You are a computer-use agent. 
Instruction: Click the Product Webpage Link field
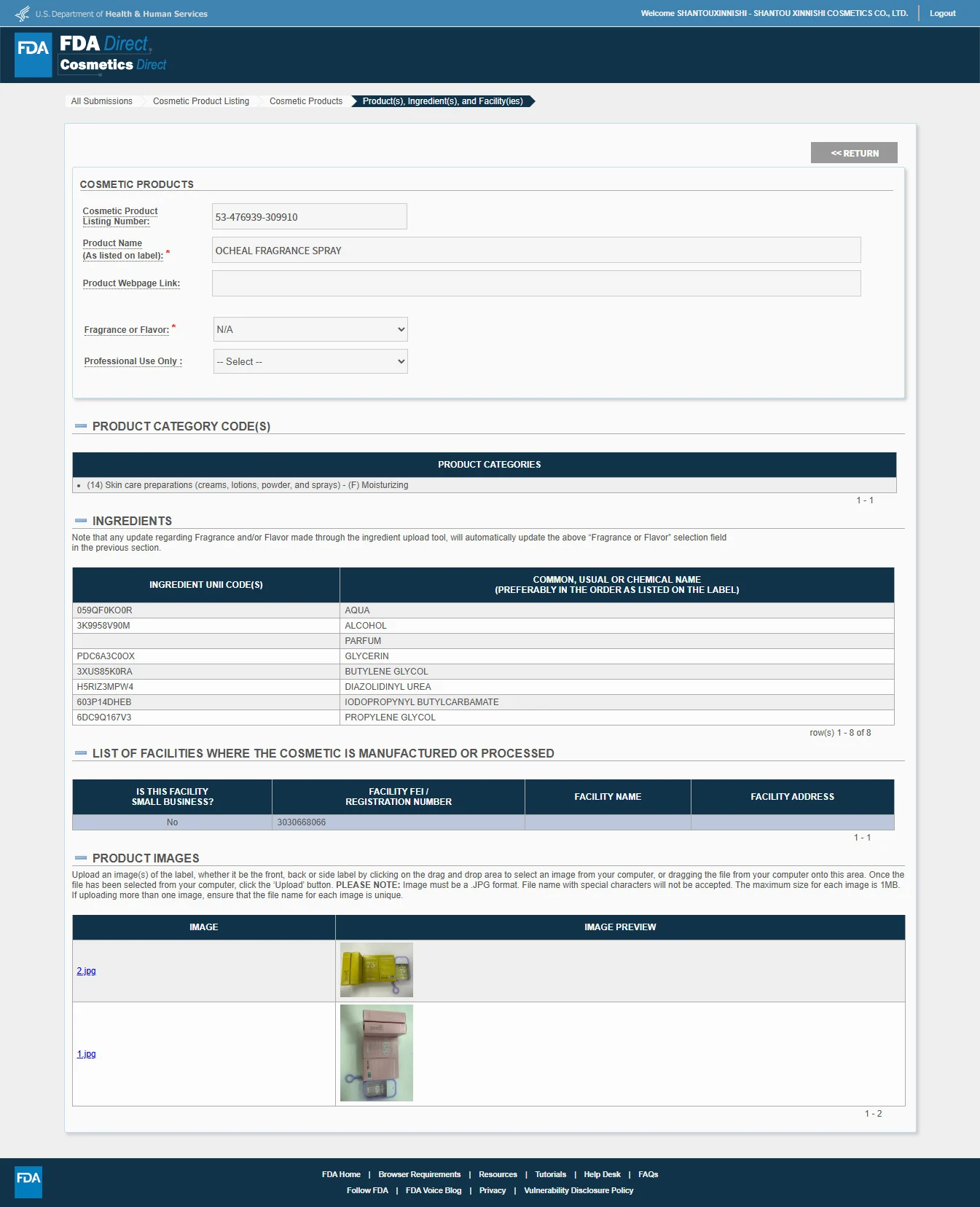[536, 283]
